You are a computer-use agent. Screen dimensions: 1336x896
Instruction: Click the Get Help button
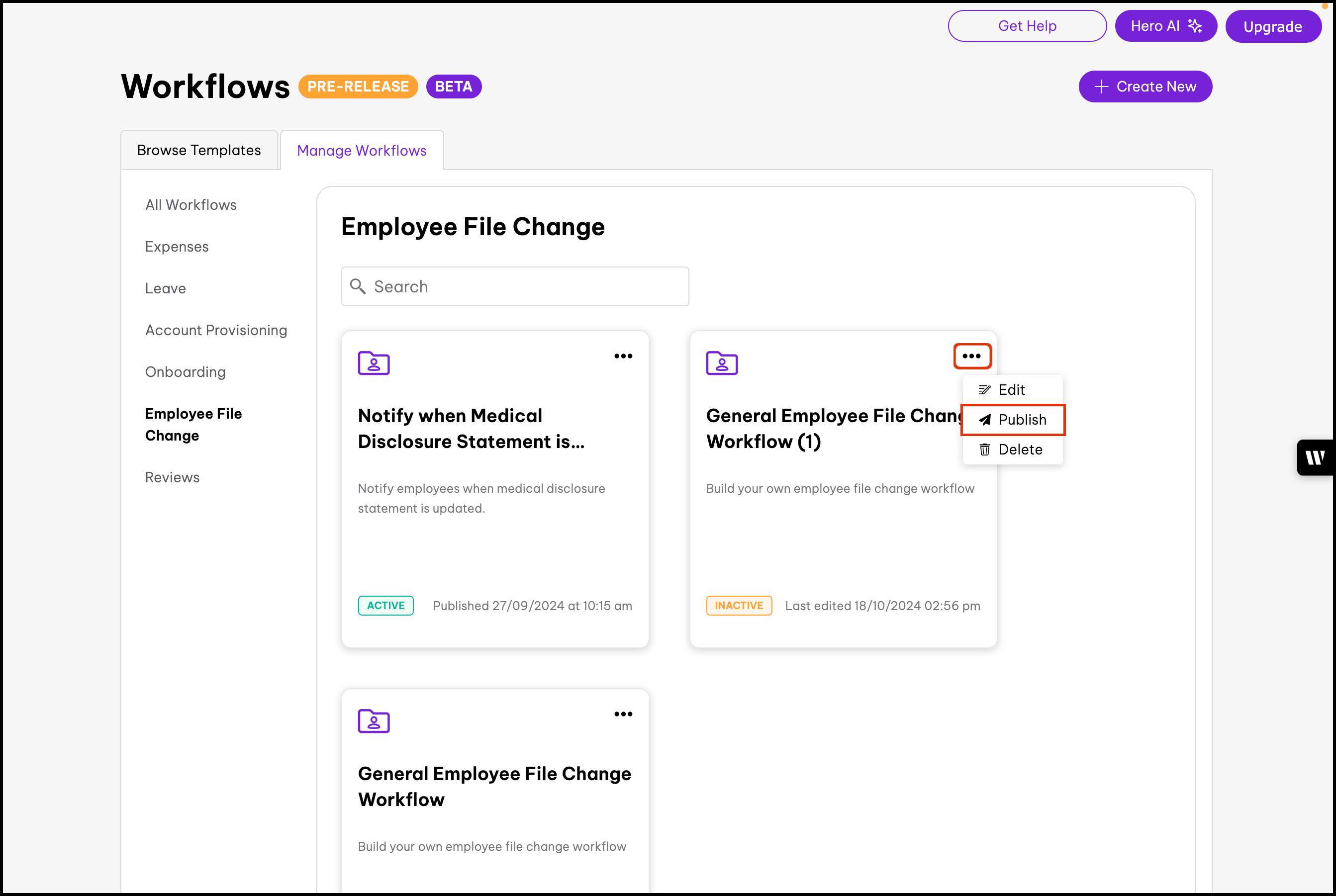pyautogui.click(x=1027, y=26)
